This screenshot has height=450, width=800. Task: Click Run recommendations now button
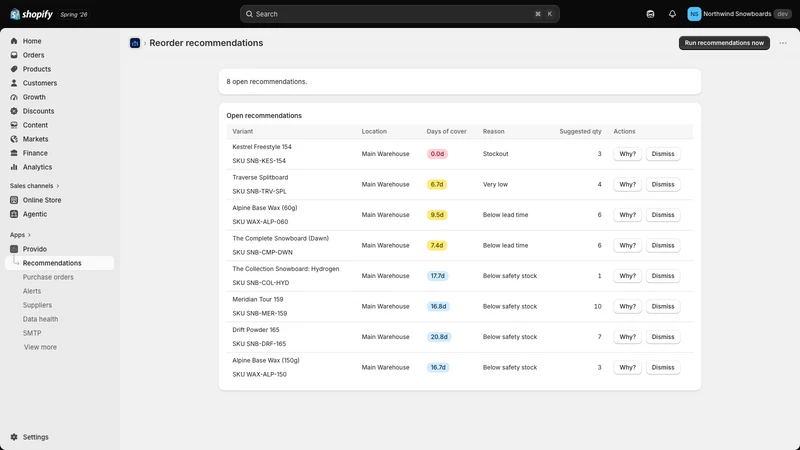coord(724,43)
